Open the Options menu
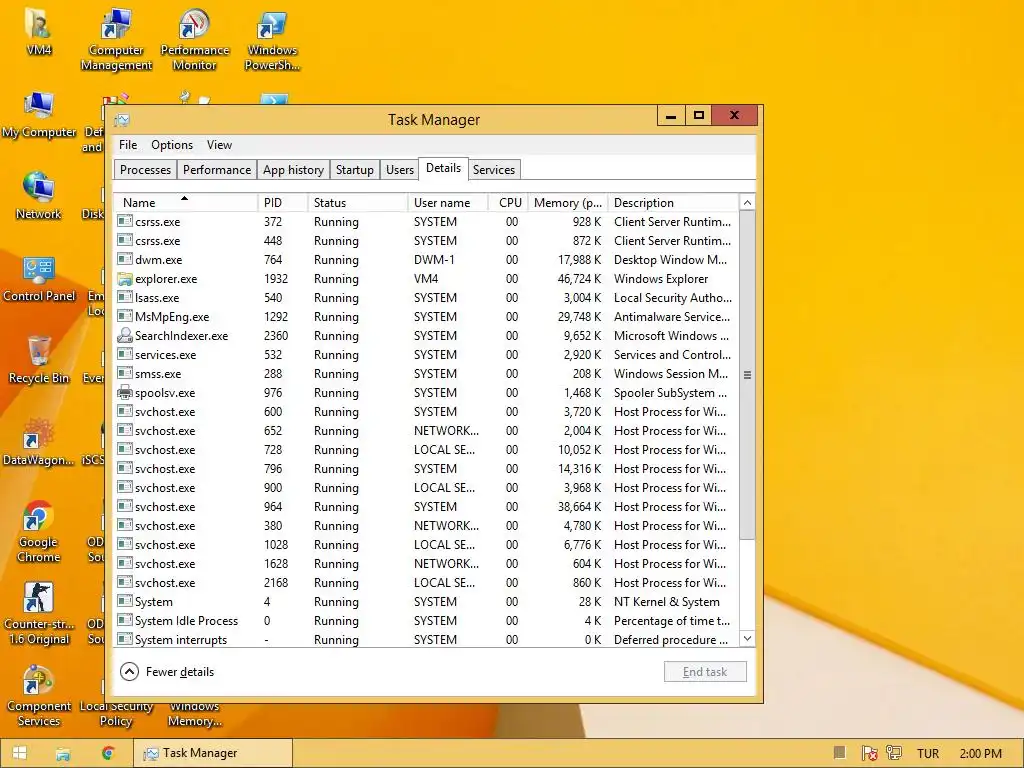1024x768 pixels. pyautogui.click(x=172, y=145)
